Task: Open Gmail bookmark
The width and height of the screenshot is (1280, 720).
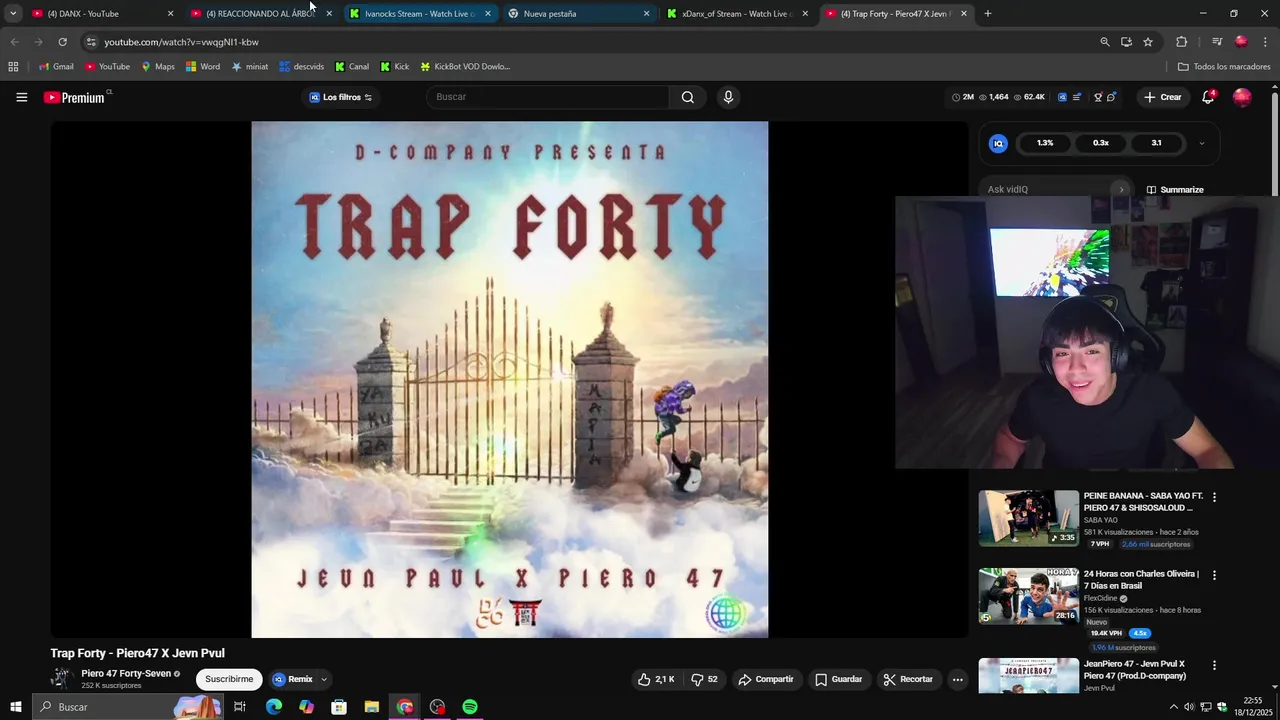Action: (x=56, y=66)
